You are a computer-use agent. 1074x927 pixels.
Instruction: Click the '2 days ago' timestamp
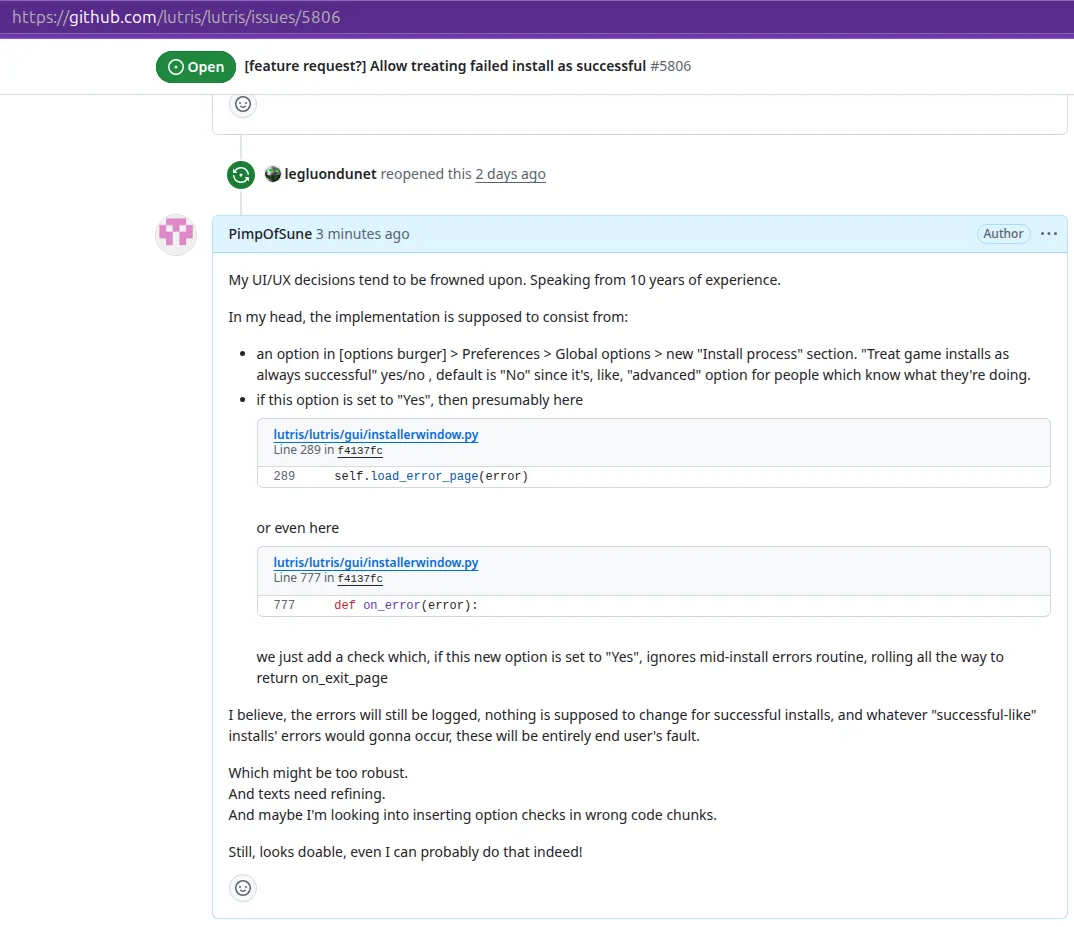coord(510,174)
